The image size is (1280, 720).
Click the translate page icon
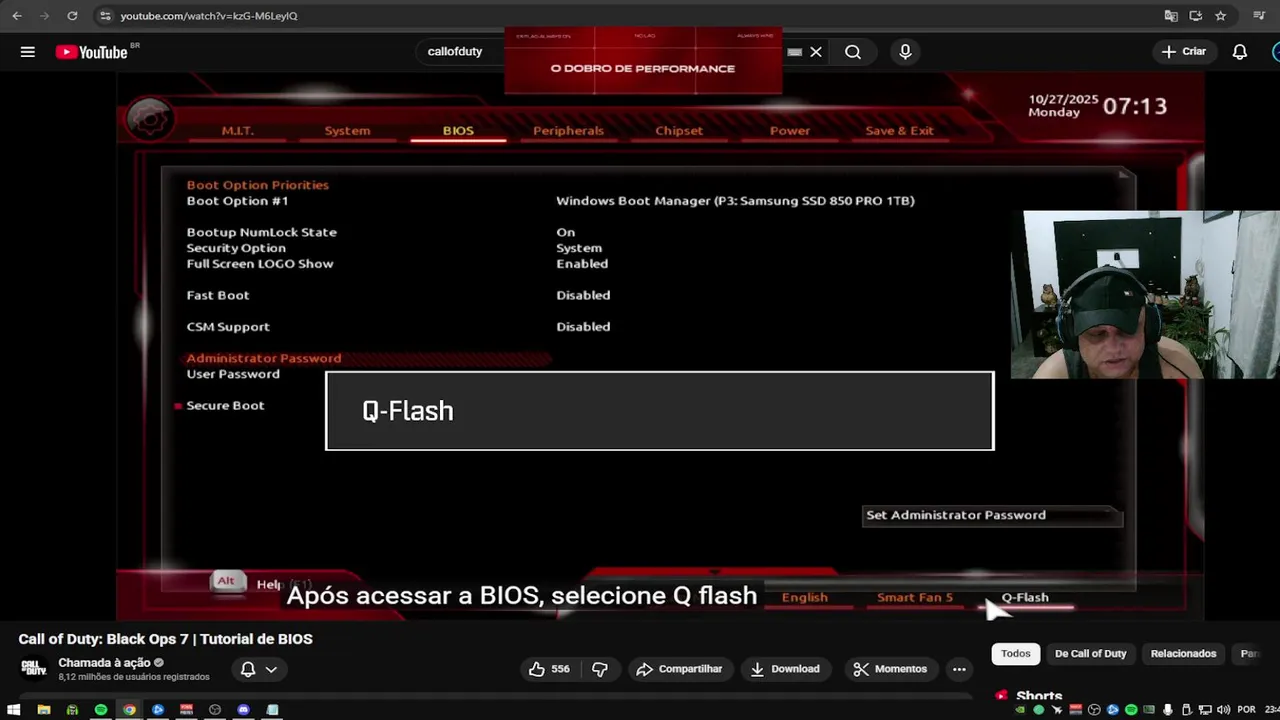(x=1171, y=16)
